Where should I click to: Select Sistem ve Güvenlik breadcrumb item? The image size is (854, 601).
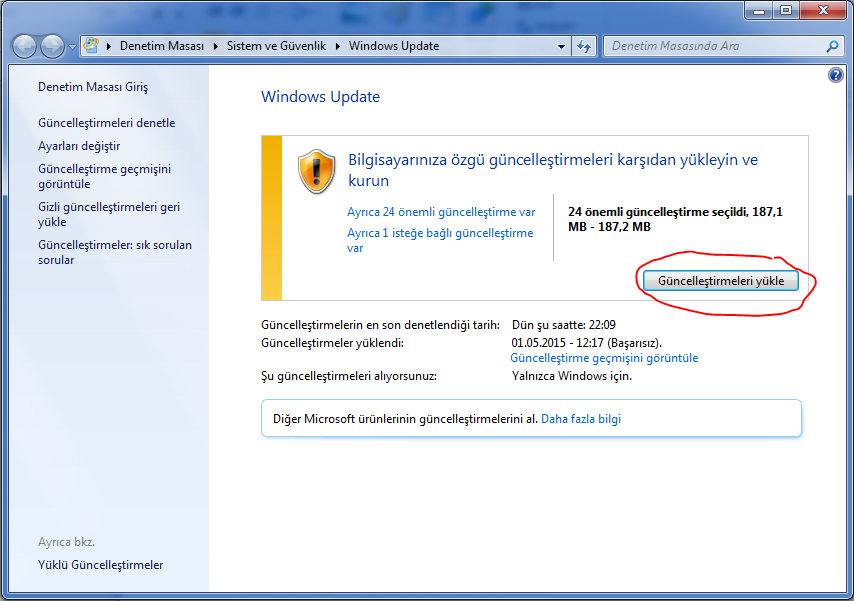tap(276, 46)
